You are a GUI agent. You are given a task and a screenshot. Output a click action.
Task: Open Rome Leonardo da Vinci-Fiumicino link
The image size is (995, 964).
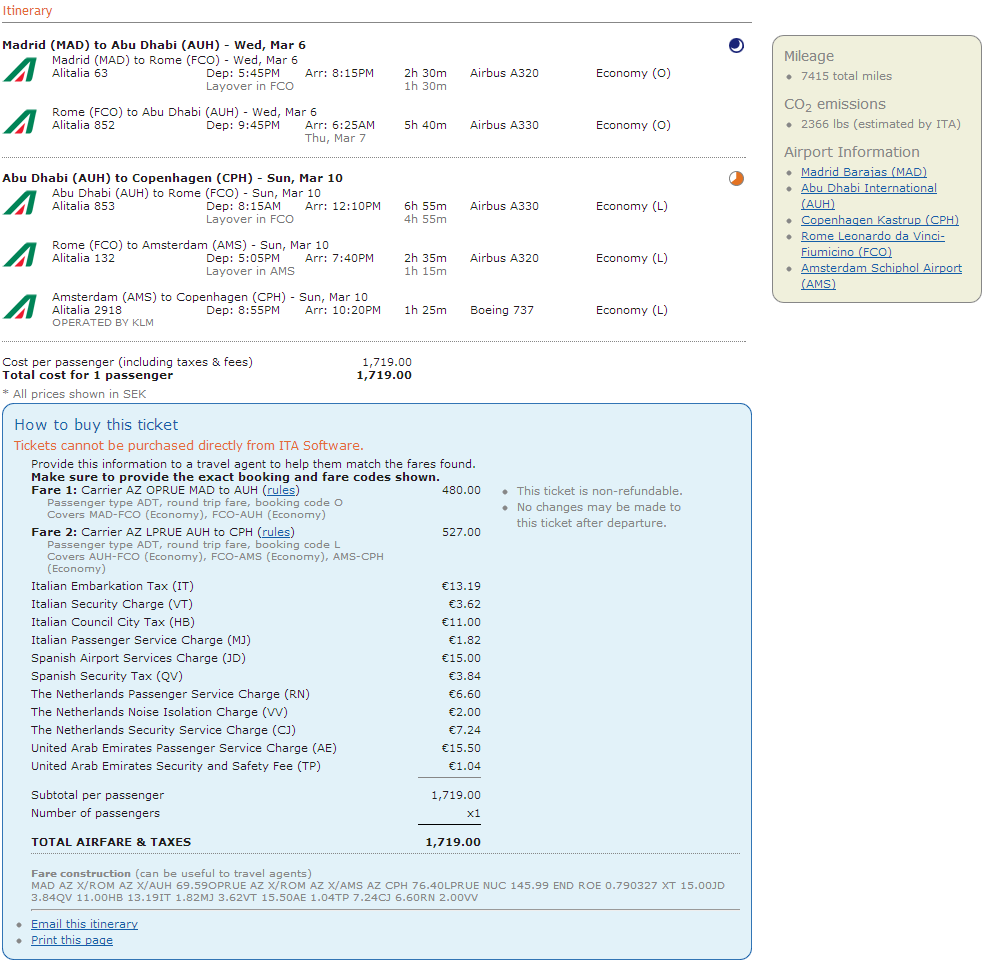click(872, 236)
